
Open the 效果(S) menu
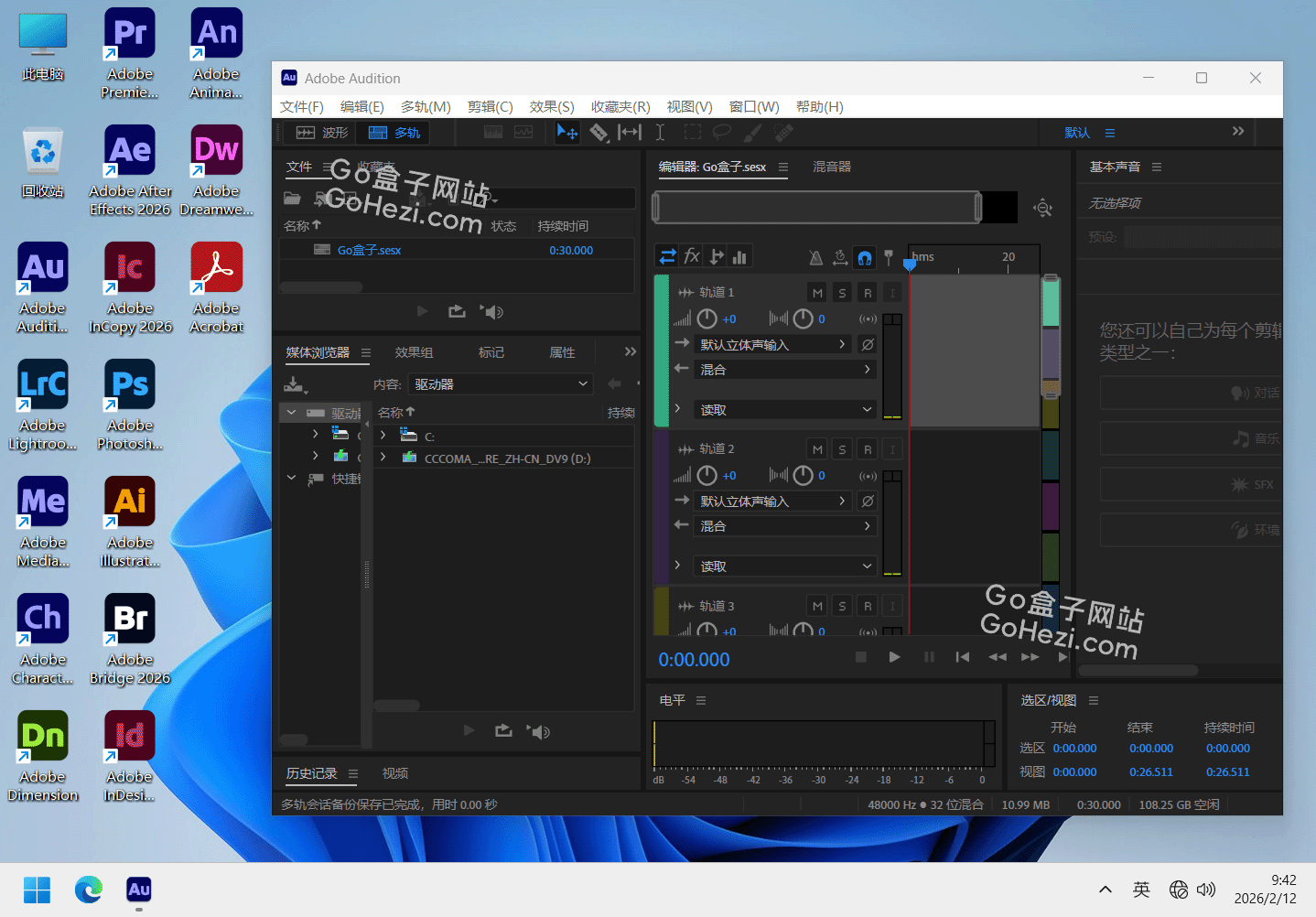[551, 107]
